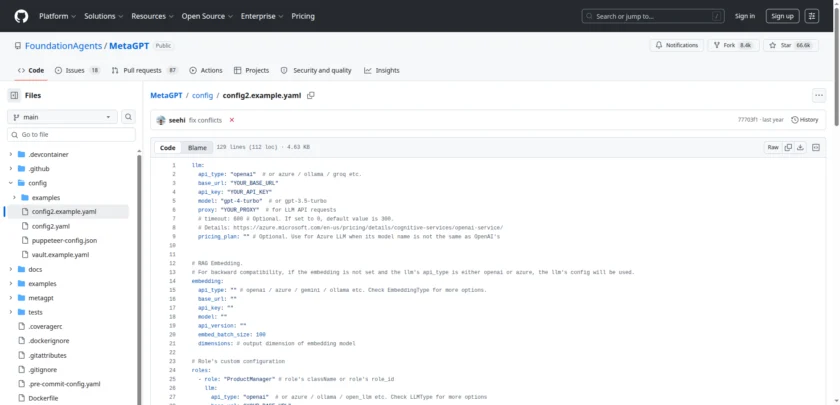Click the search files magnifier icon
This screenshot has height=405, width=840.
[128, 117]
